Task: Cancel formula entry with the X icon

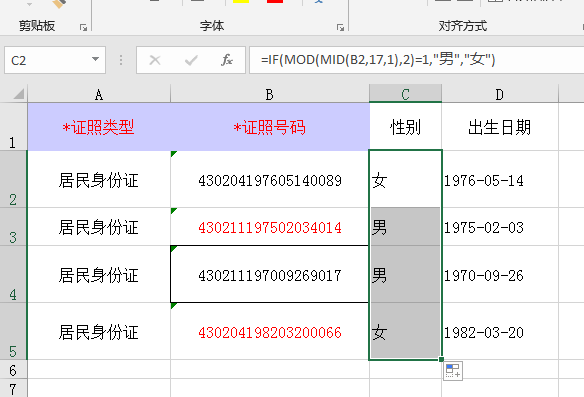Action: (155, 60)
